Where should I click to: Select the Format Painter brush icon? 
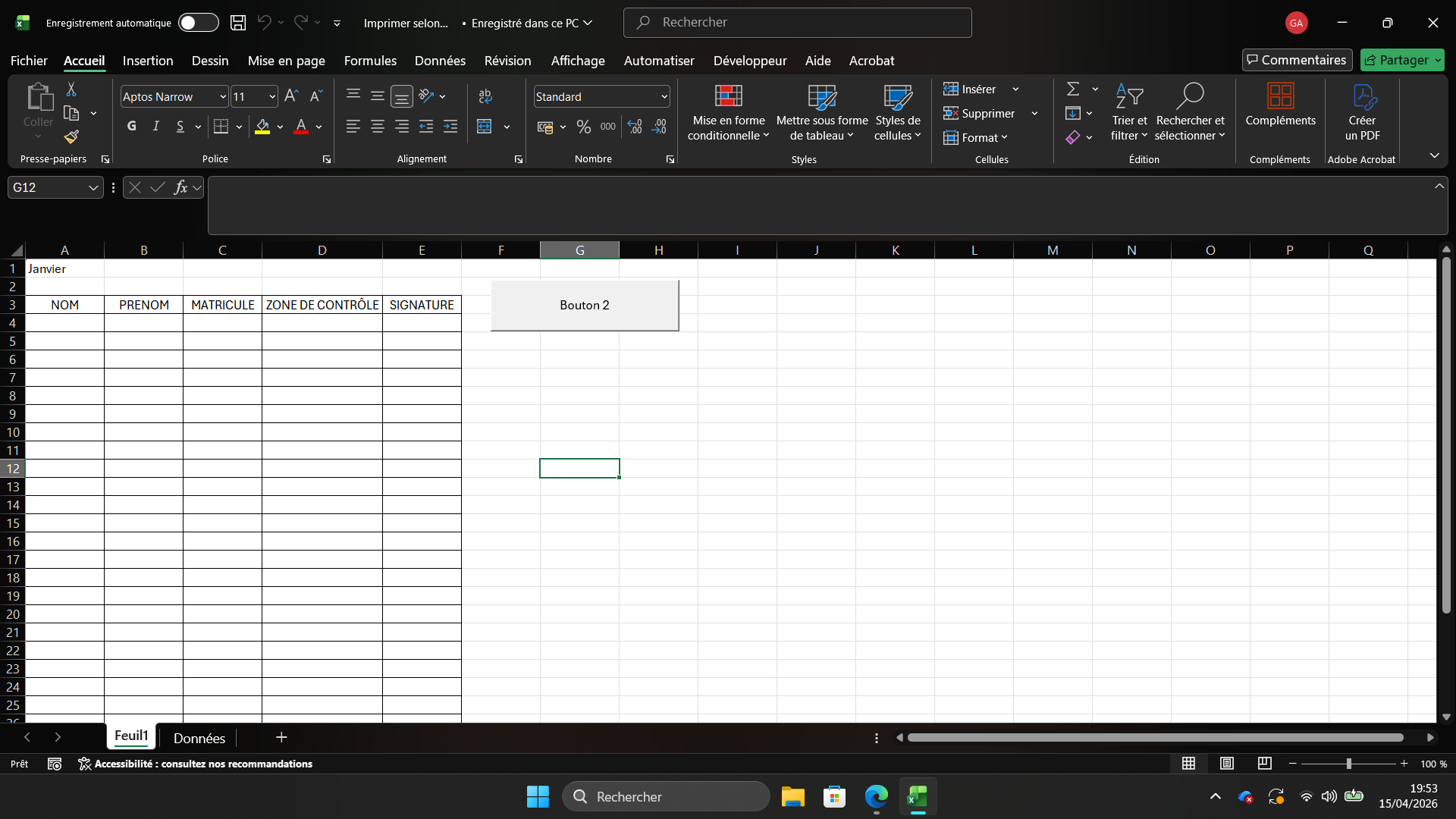click(71, 137)
